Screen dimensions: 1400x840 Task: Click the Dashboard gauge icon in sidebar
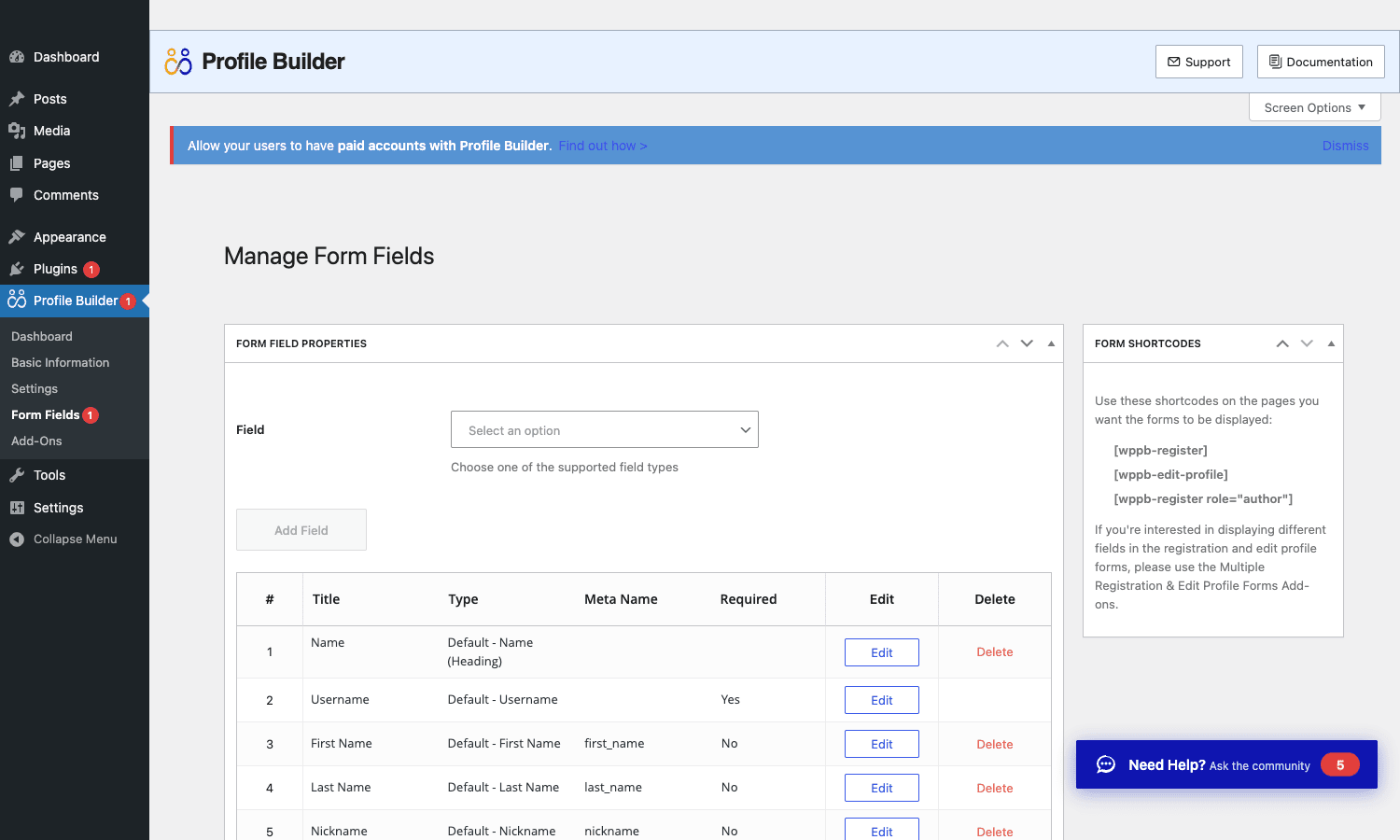(x=17, y=57)
